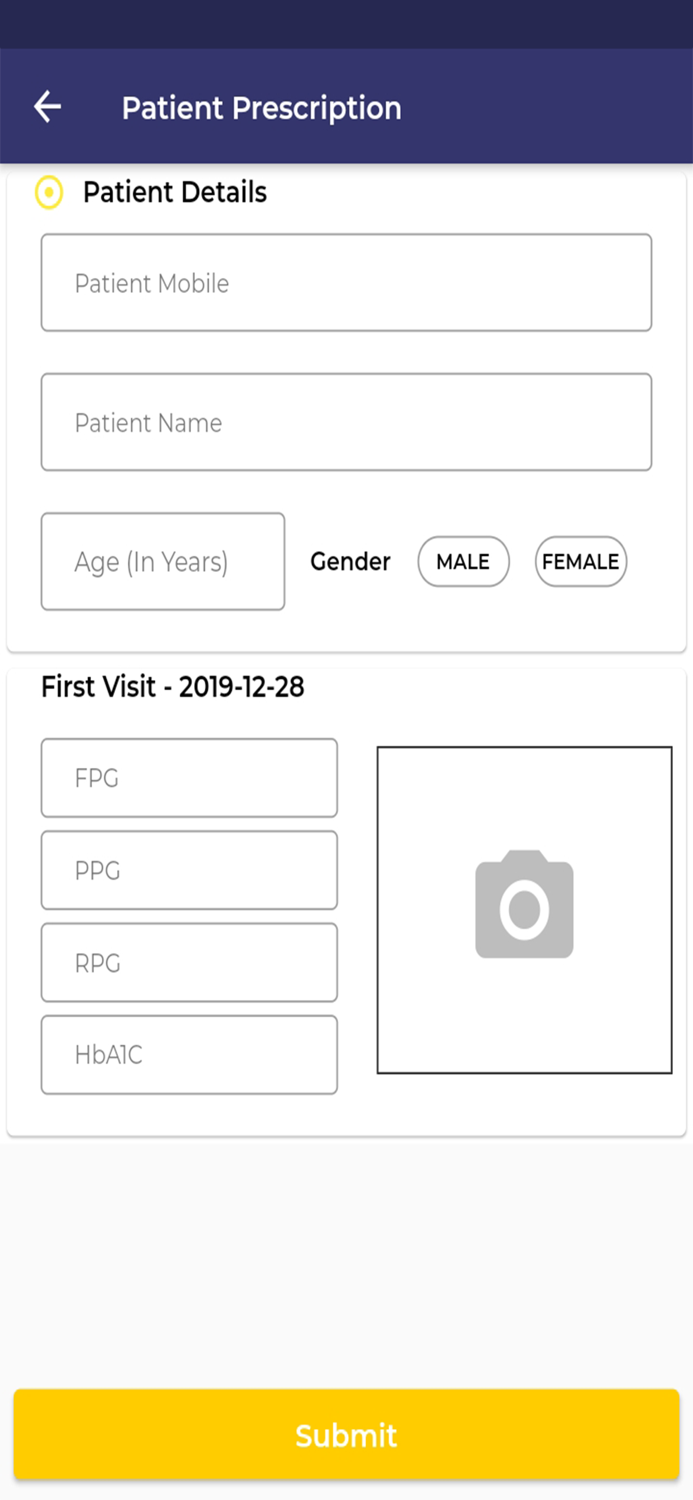This screenshot has height=1500, width=693.
Task: Focus the Patient Mobile field
Action: pyautogui.click(x=346, y=283)
